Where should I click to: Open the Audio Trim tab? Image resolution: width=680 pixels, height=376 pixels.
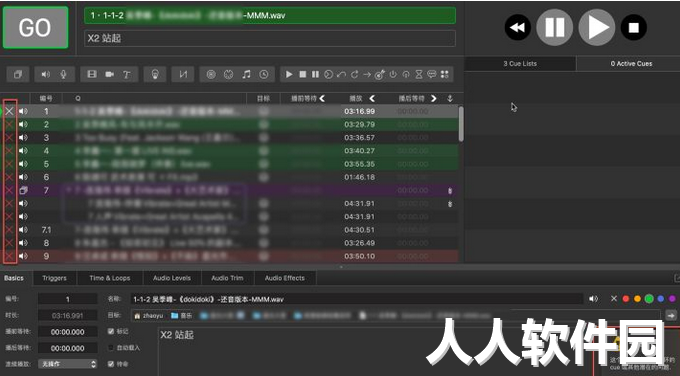(227, 278)
